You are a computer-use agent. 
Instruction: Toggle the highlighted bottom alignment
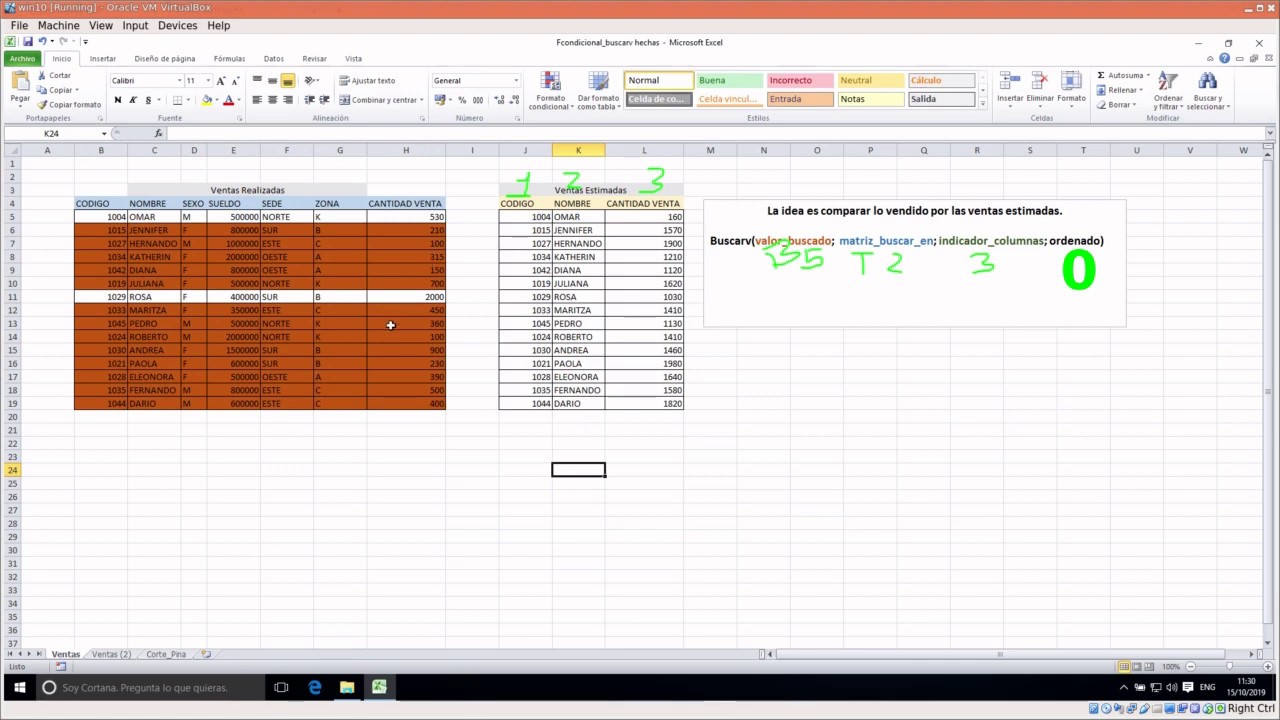pos(287,81)
